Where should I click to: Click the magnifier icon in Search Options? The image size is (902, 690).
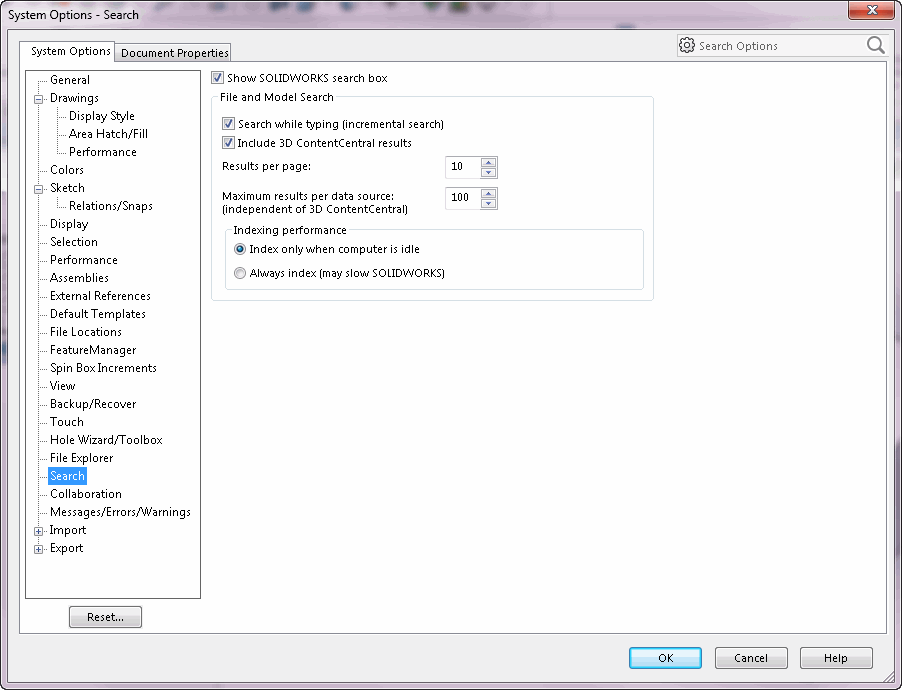point(875,45)
